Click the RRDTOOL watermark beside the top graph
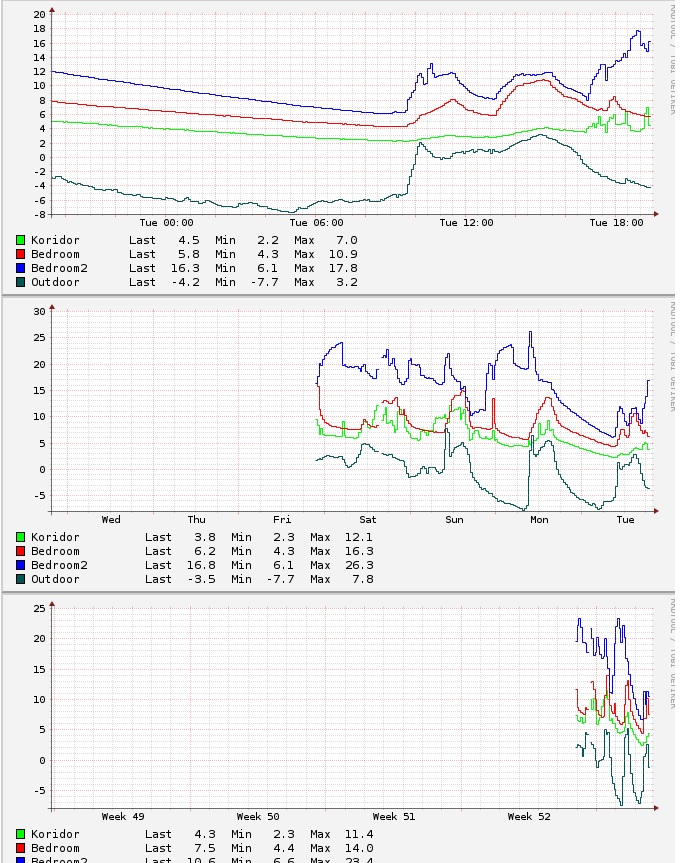Screen dimensions: 680x863 (672, 40)
